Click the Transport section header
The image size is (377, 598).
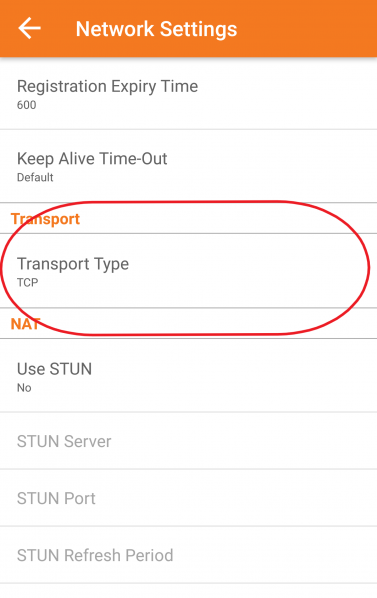pos(45,219)
